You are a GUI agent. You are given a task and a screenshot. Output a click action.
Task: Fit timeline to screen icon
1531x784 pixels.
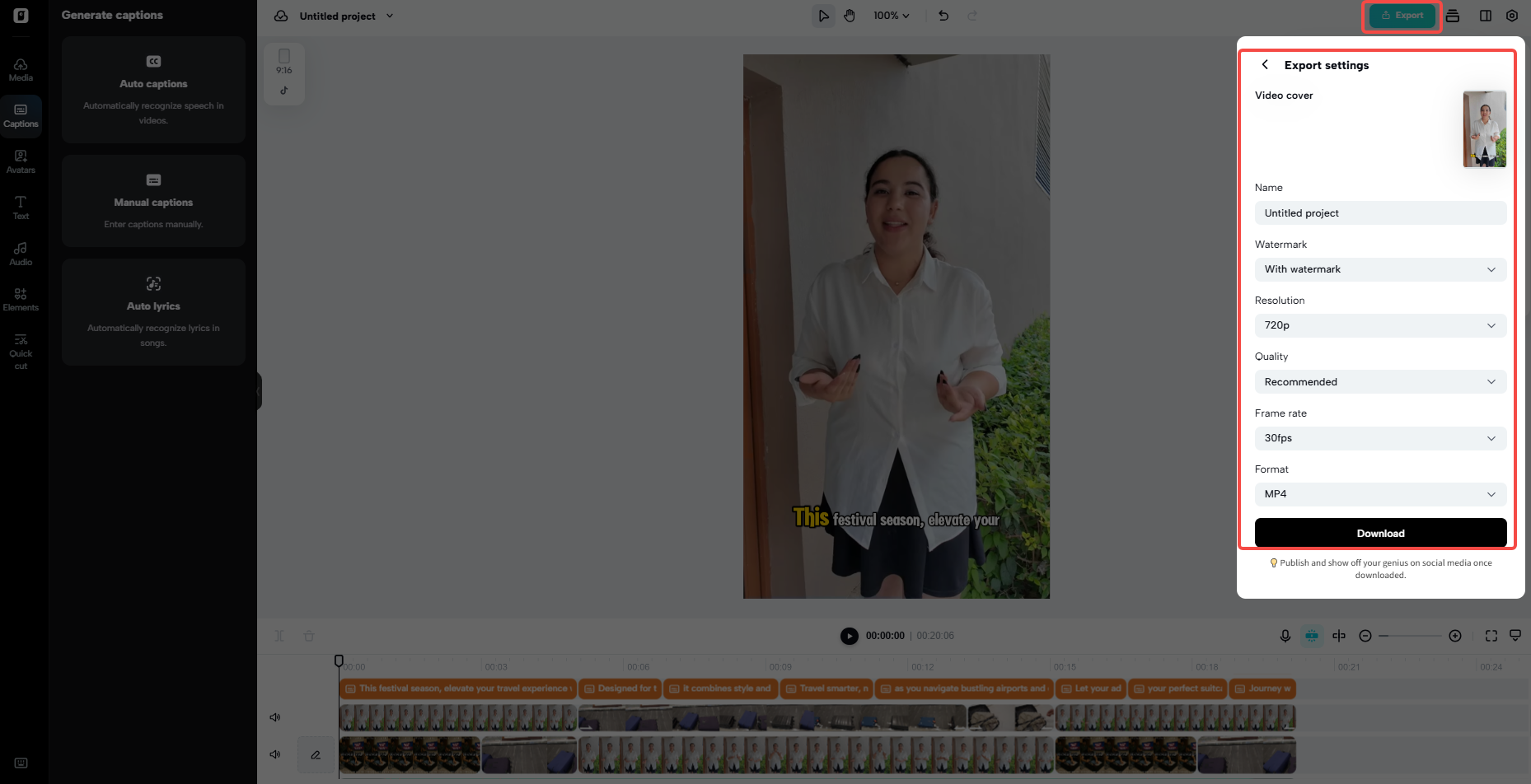[1491, 636]
